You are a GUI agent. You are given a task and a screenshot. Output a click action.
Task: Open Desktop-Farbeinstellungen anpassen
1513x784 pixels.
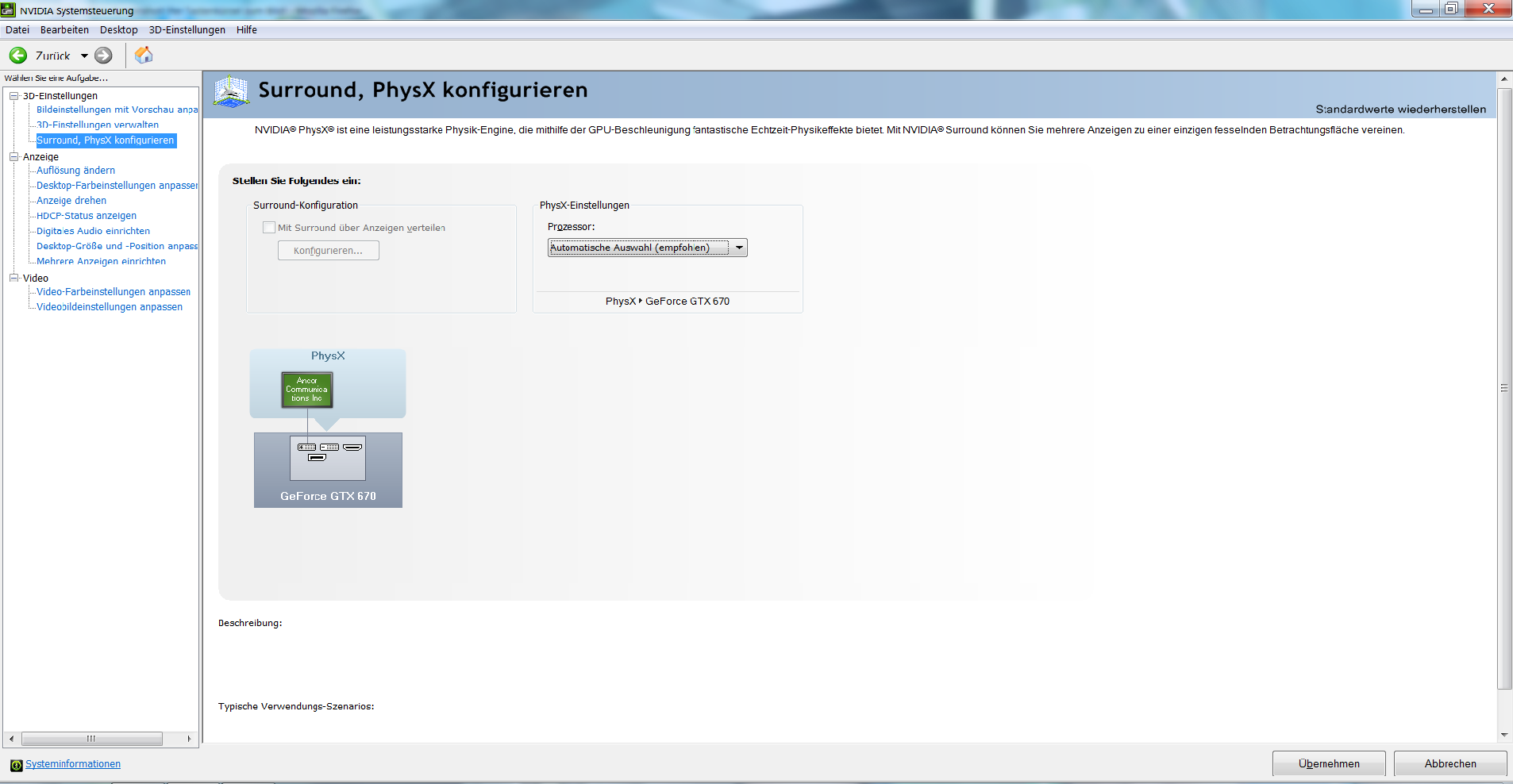[x=117, y=186]
